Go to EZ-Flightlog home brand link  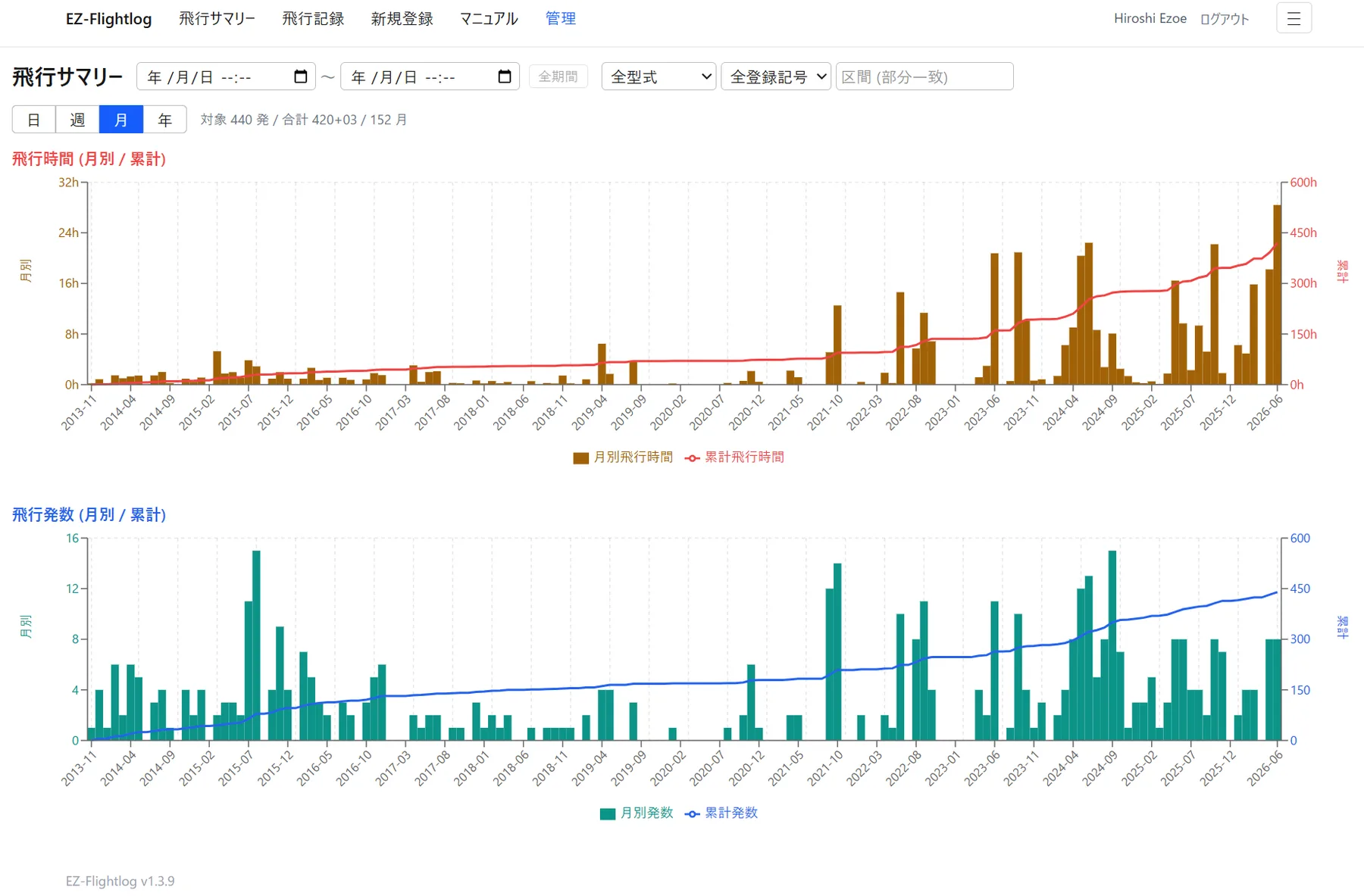(x=108, y=19)
